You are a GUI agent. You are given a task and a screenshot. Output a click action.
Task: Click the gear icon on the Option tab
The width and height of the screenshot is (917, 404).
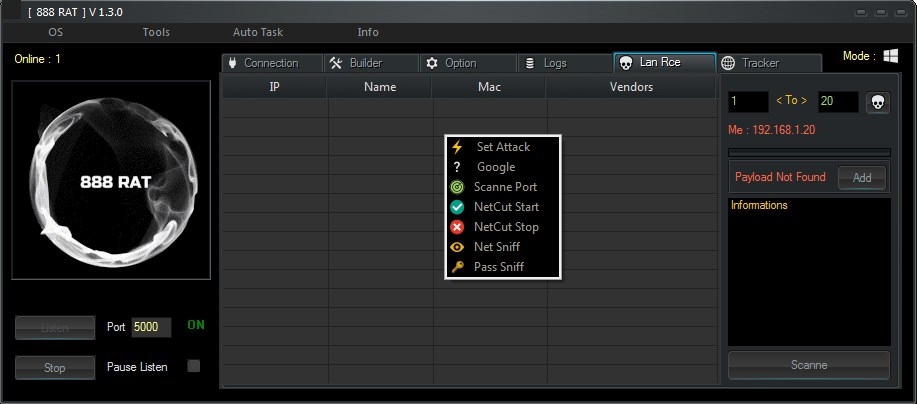(432, 63)
